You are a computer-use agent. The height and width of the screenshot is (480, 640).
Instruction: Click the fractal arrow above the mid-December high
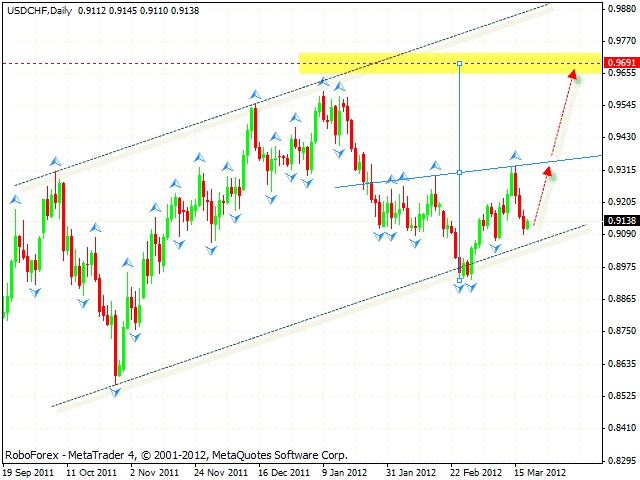tap(253, 95)
